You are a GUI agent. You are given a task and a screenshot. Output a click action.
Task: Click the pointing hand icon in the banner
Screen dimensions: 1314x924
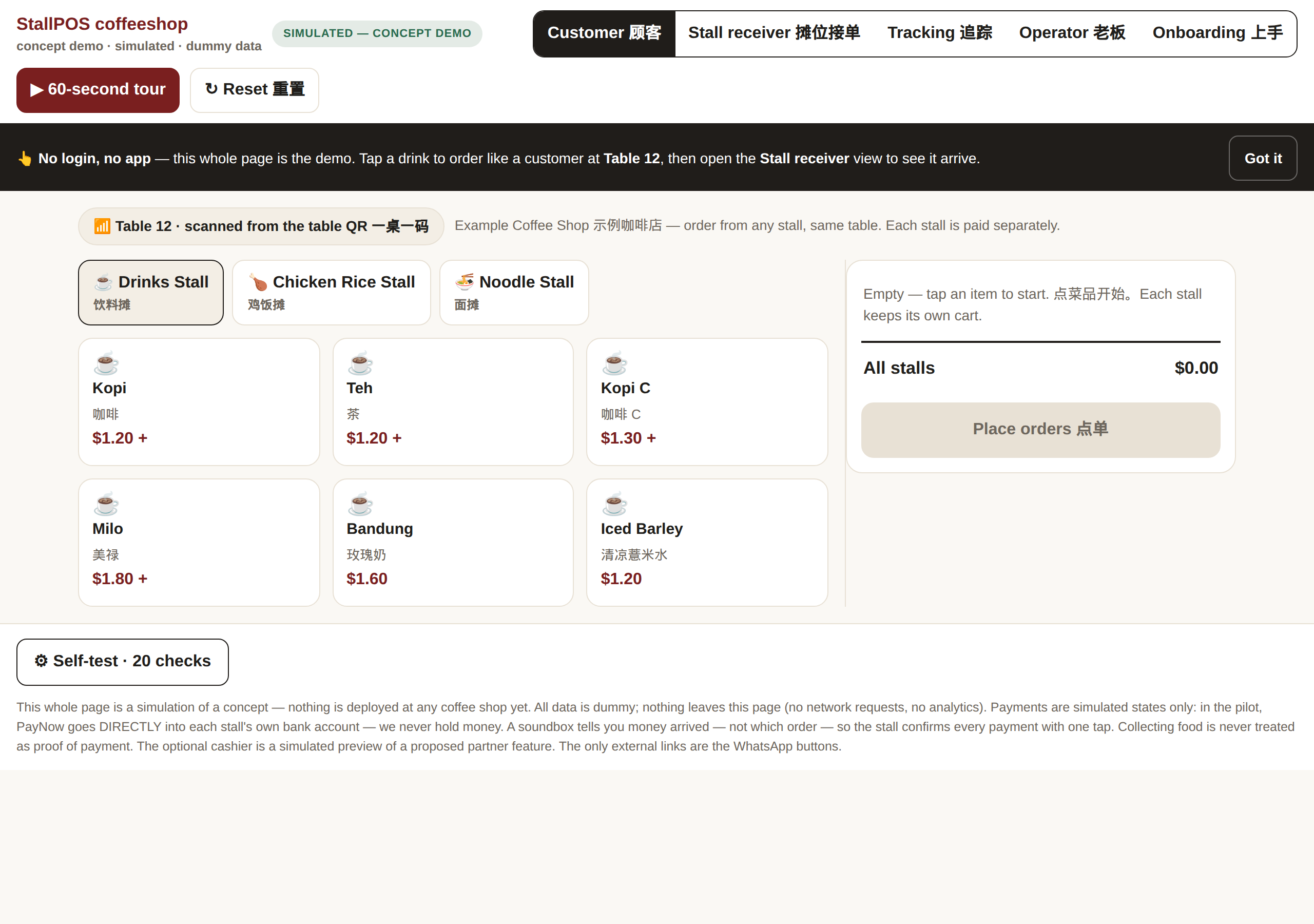(25, 159)
